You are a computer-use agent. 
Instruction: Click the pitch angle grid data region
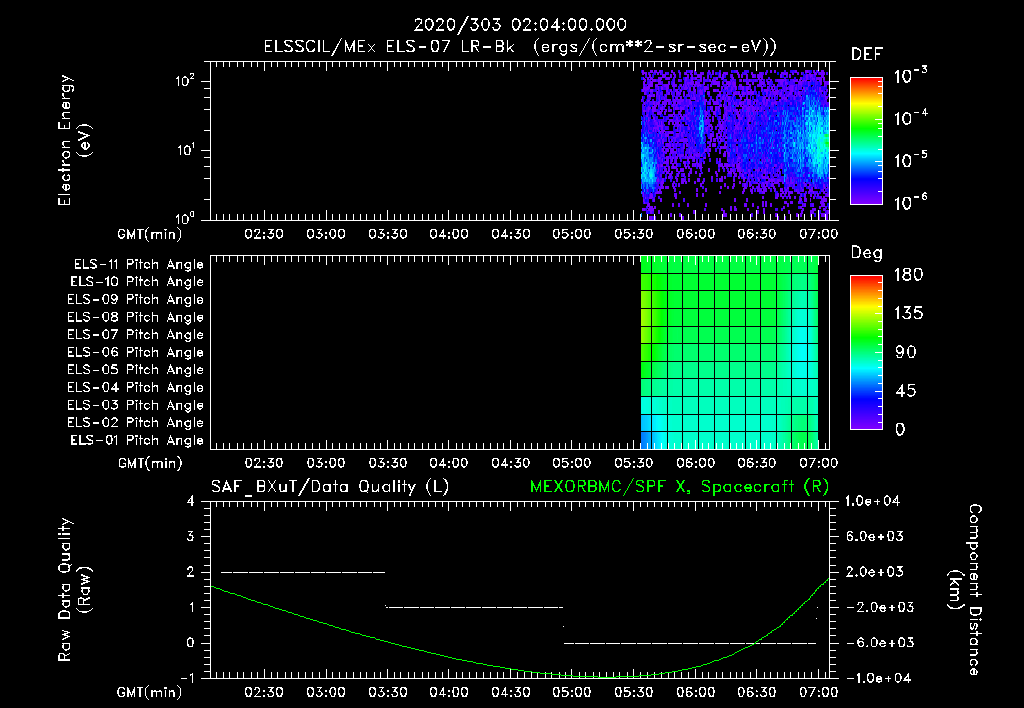[x=729, y=352]
